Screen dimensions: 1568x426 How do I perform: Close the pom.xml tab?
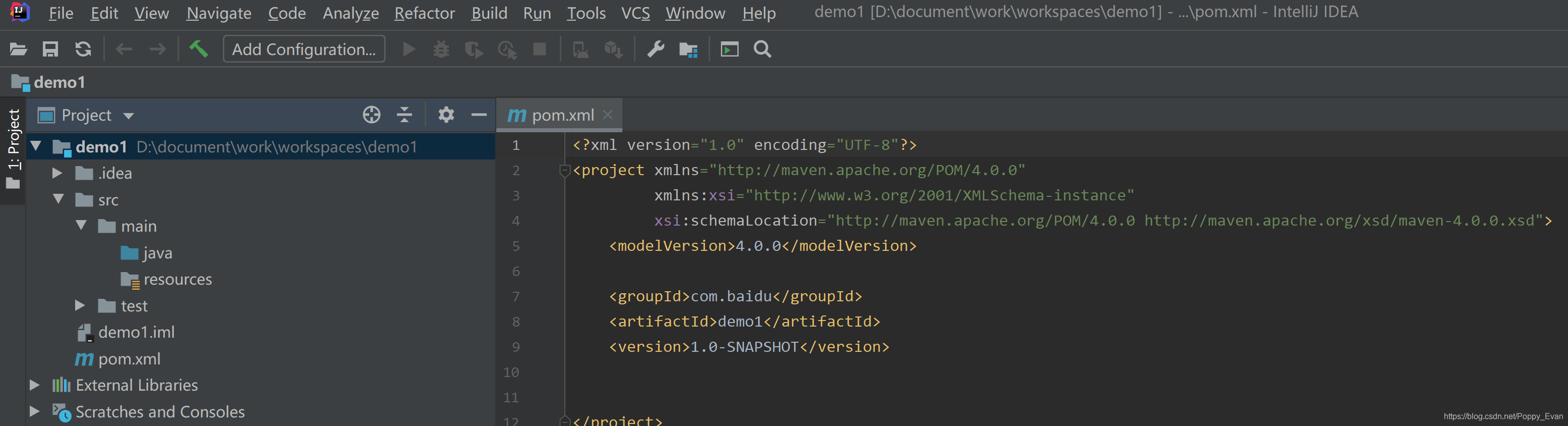[607, 115]
